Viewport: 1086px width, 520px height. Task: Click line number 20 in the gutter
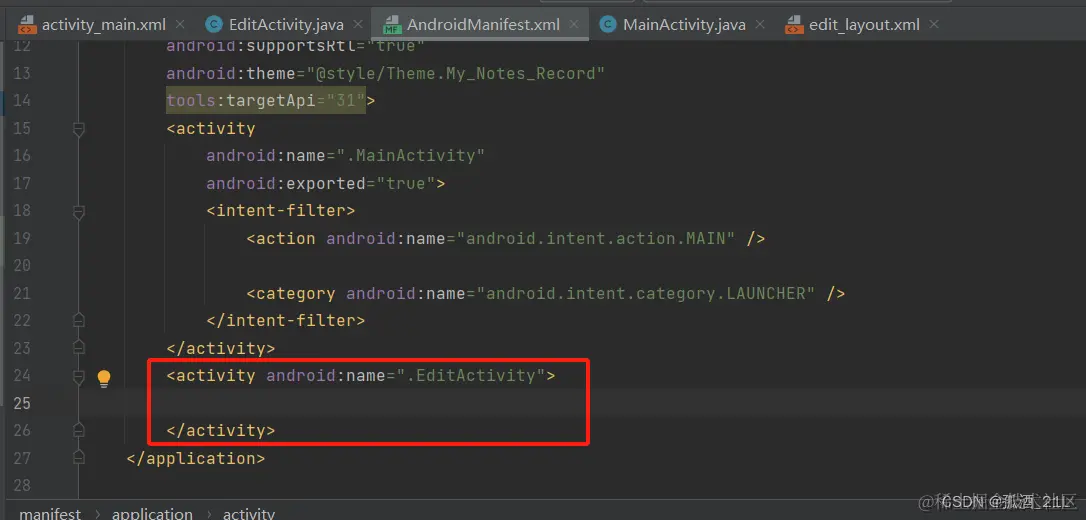(21, 265)
